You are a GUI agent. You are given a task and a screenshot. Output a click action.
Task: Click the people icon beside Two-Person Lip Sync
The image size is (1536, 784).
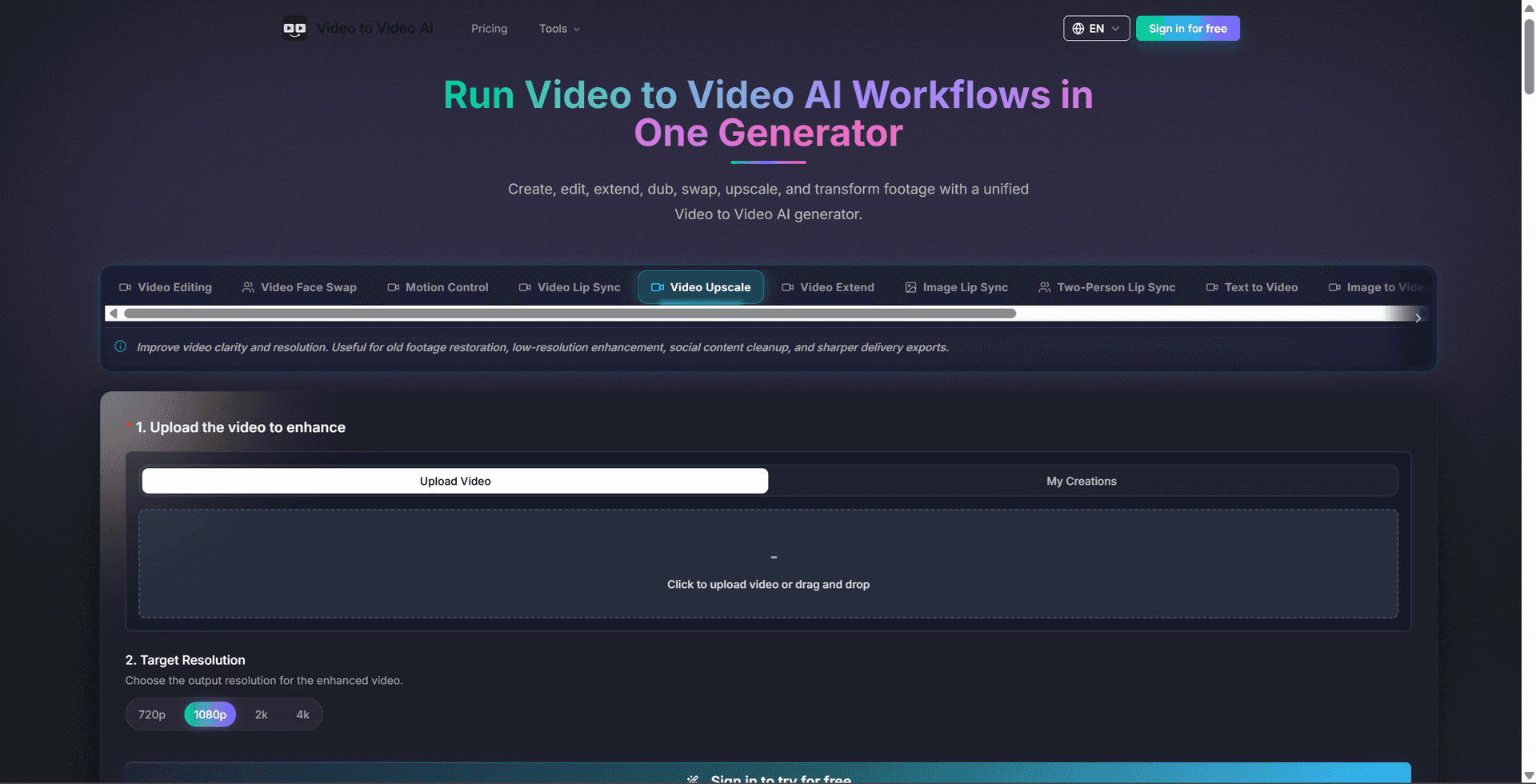pyautogui.click(x=1045, y=287)
